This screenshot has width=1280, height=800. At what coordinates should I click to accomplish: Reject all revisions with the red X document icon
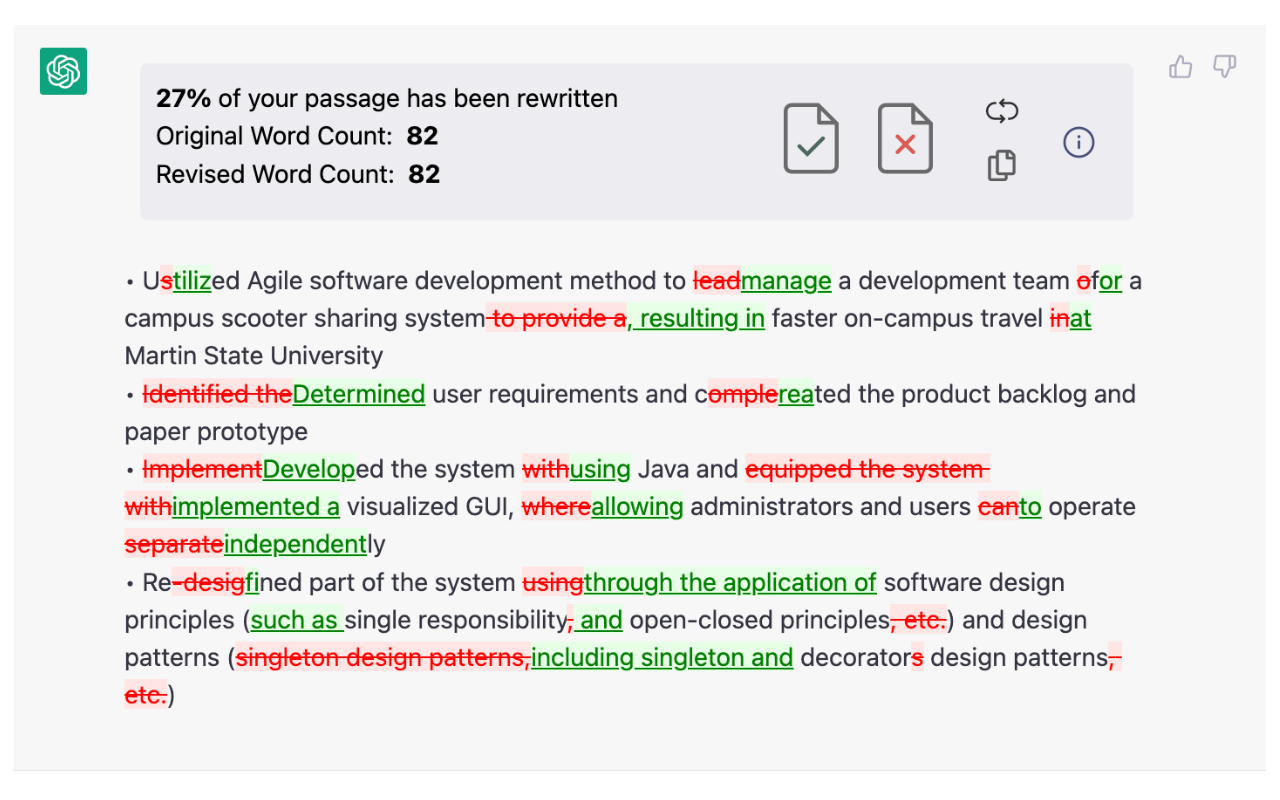[904, 139]
